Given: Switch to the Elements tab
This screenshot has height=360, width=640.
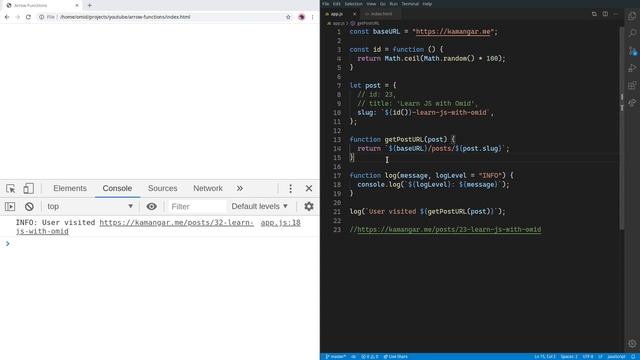Looking at the screenshot, I should pyautogui.click(x=70, y=189).
